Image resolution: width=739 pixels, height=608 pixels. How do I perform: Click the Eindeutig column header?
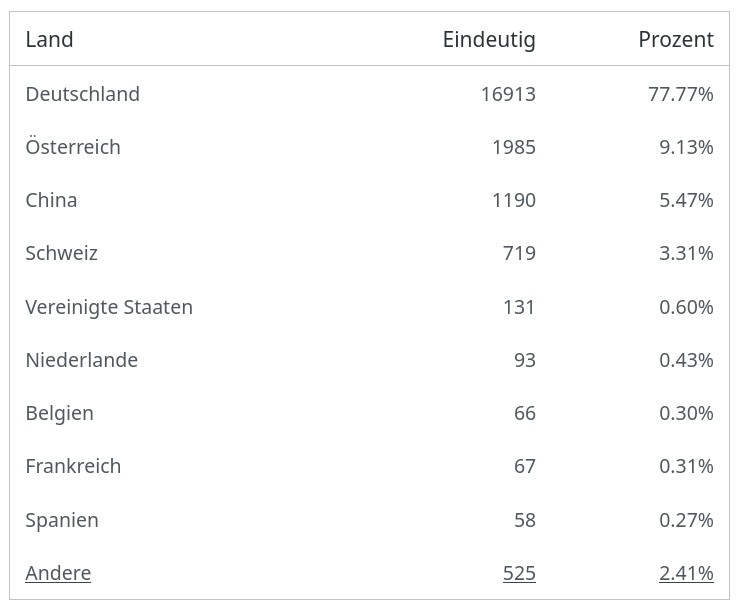[489, 39]
